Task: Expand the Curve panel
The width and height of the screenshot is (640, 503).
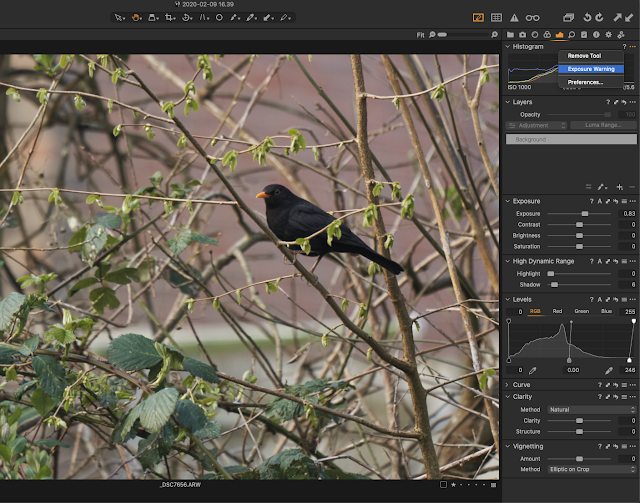Action: (508, 385)
